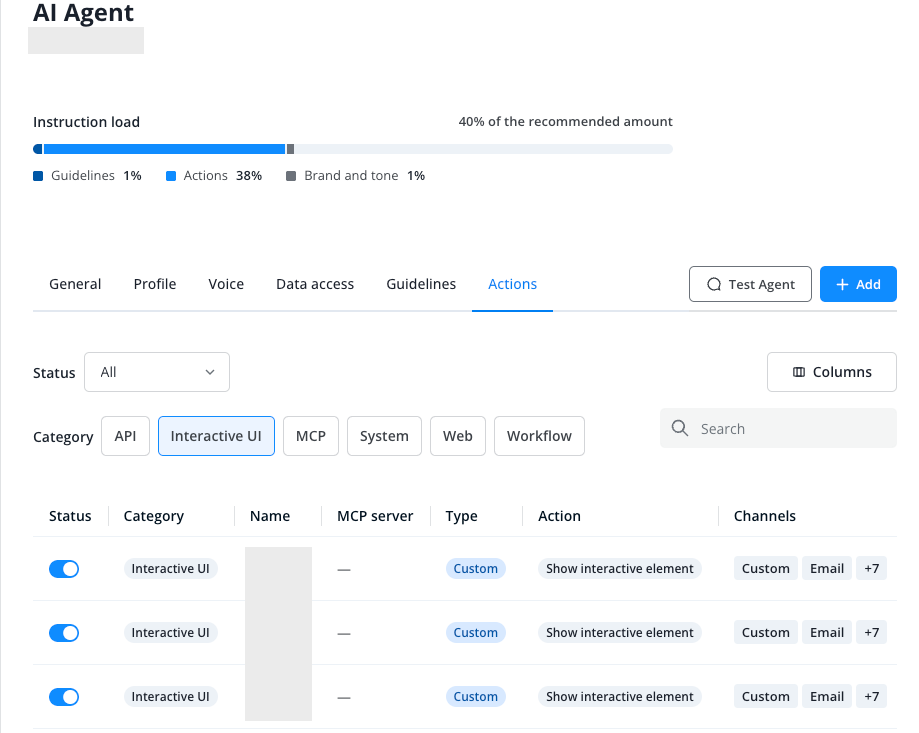Select the Data access tab
The image size is (919, 733).
click(315, 284)
